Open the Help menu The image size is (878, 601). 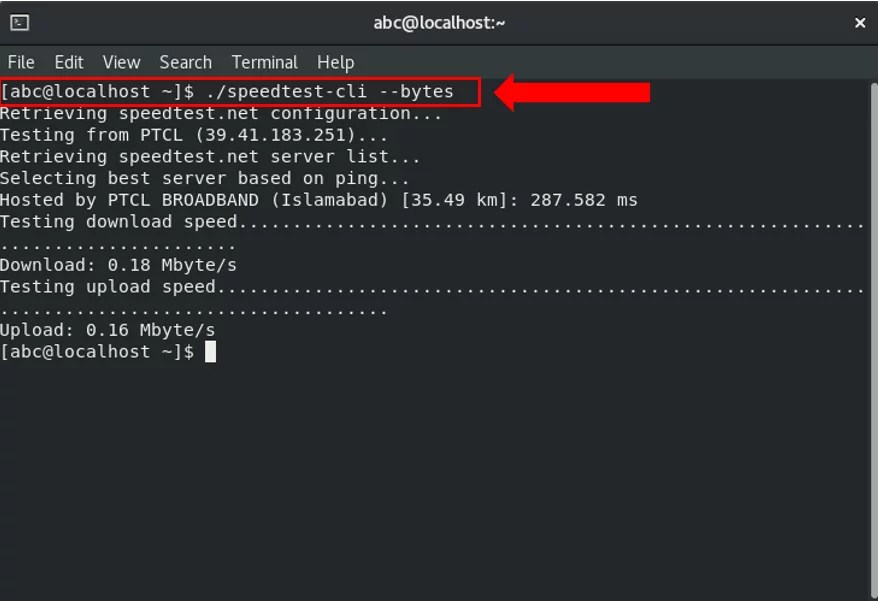tap(335, 62)
